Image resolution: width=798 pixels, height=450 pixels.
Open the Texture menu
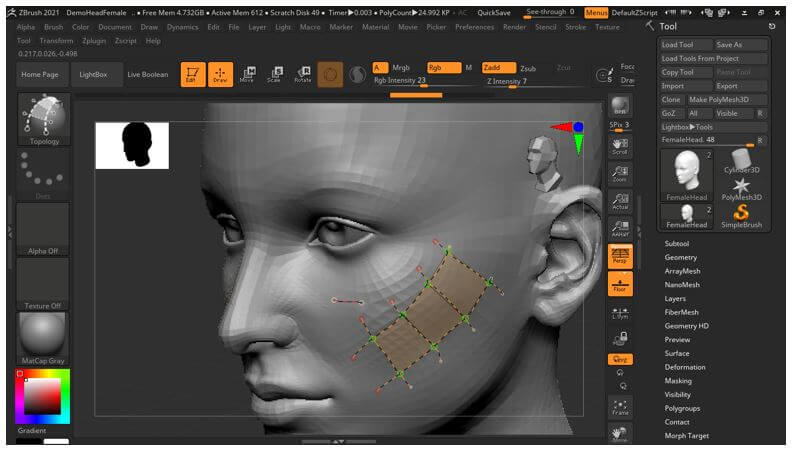[608, 27]
